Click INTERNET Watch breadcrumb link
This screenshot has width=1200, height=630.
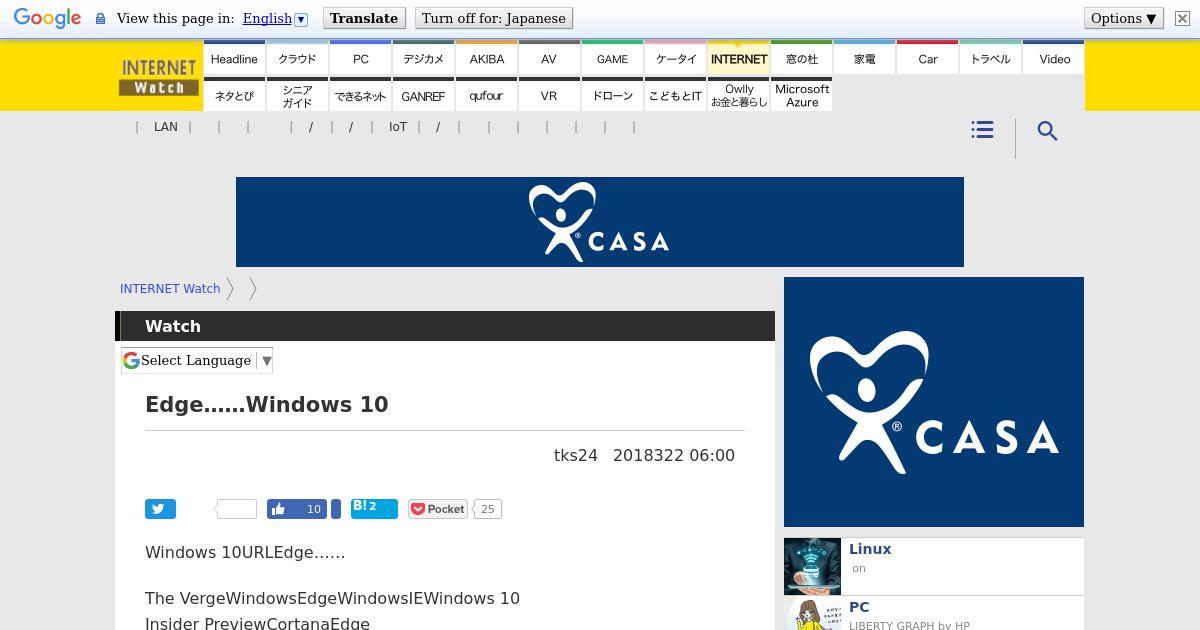pyautogui.click(x=170, y=288)
